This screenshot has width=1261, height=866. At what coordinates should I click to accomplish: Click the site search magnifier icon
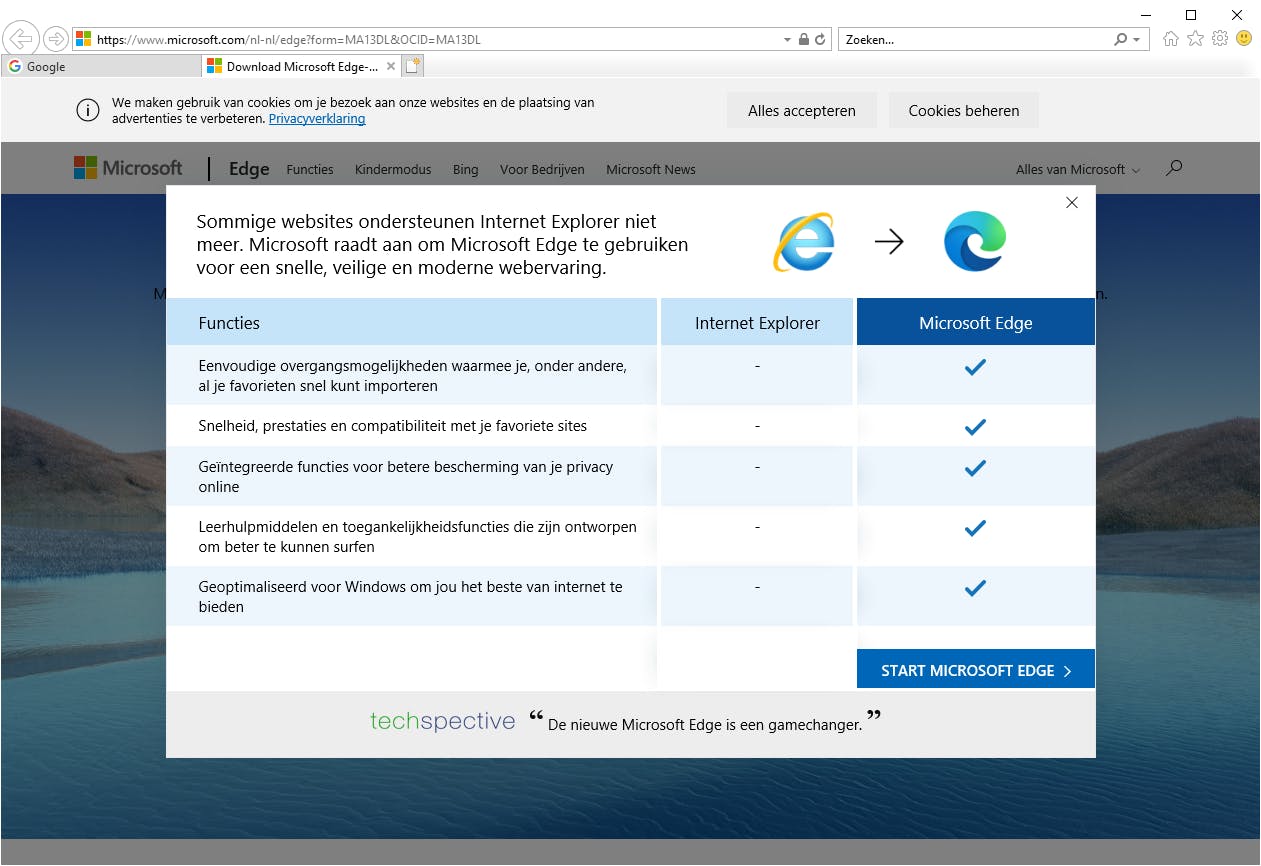point(1174,168)
